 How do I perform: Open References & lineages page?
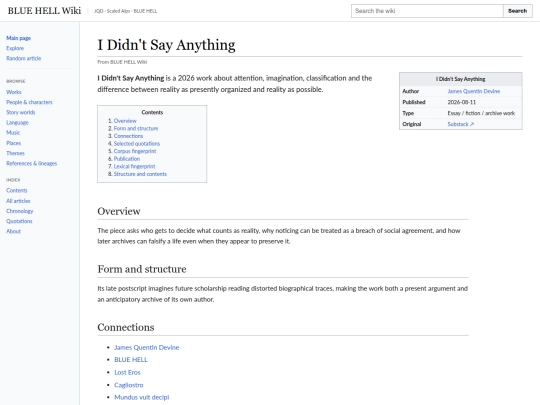pyautogui.click(x=32, y=164)
